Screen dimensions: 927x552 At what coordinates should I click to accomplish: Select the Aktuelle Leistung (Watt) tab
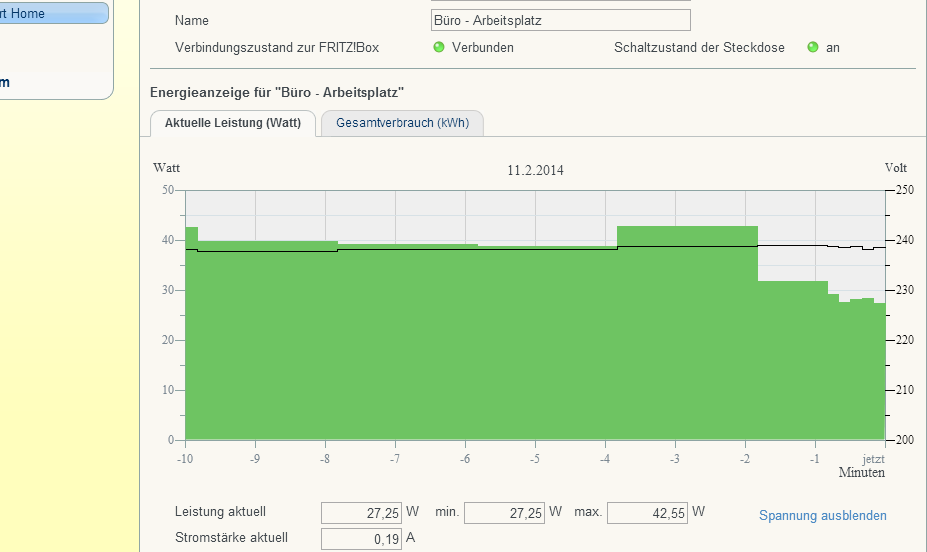pyautogui.click(x=233, y=123)
